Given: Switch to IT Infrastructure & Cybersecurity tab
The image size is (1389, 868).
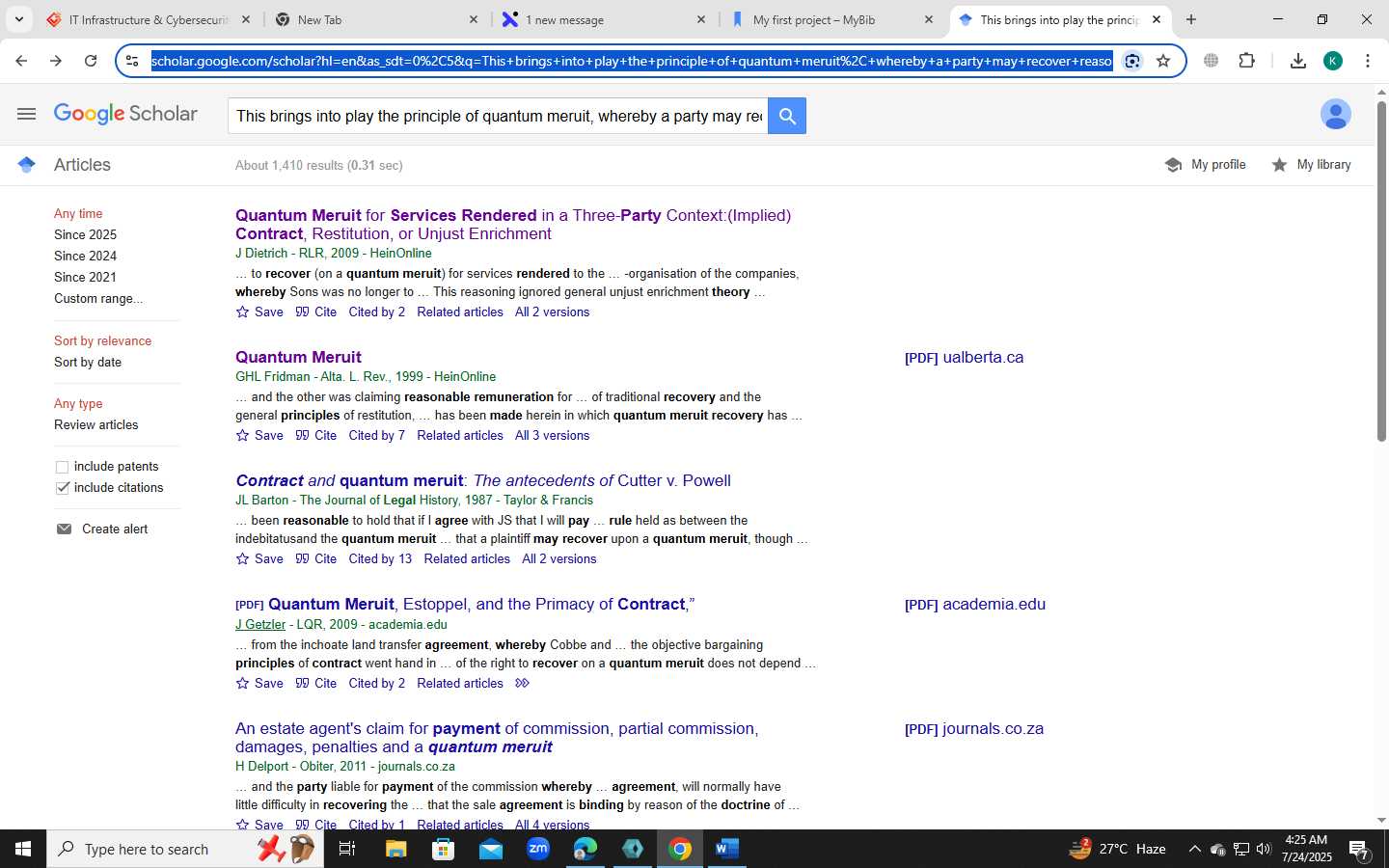Looking at the screenshot, I should 149,19.
